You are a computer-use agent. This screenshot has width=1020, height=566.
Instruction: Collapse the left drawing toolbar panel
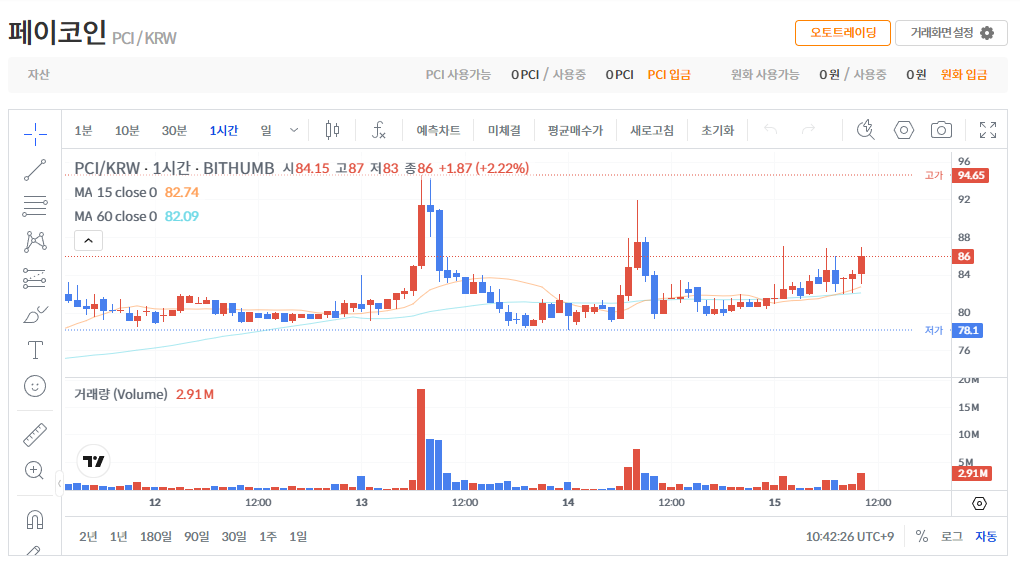pos(58,484)
